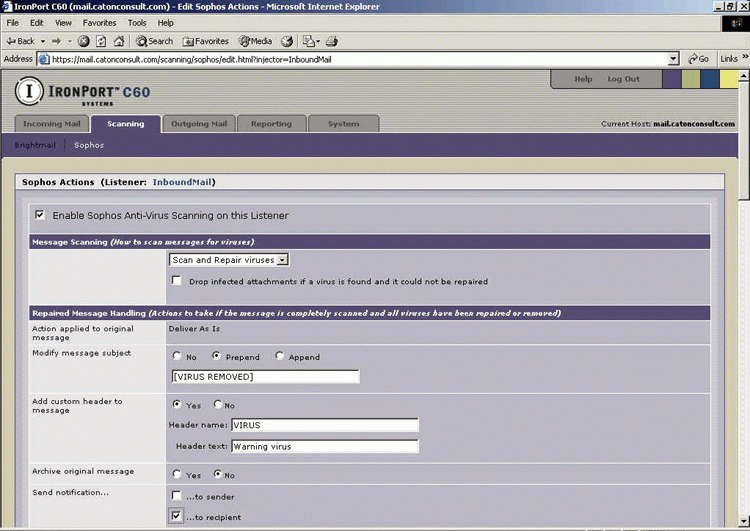Click the Windows logo throbber
Viewport: 750px width, 531px height.
tap(736, 23)
